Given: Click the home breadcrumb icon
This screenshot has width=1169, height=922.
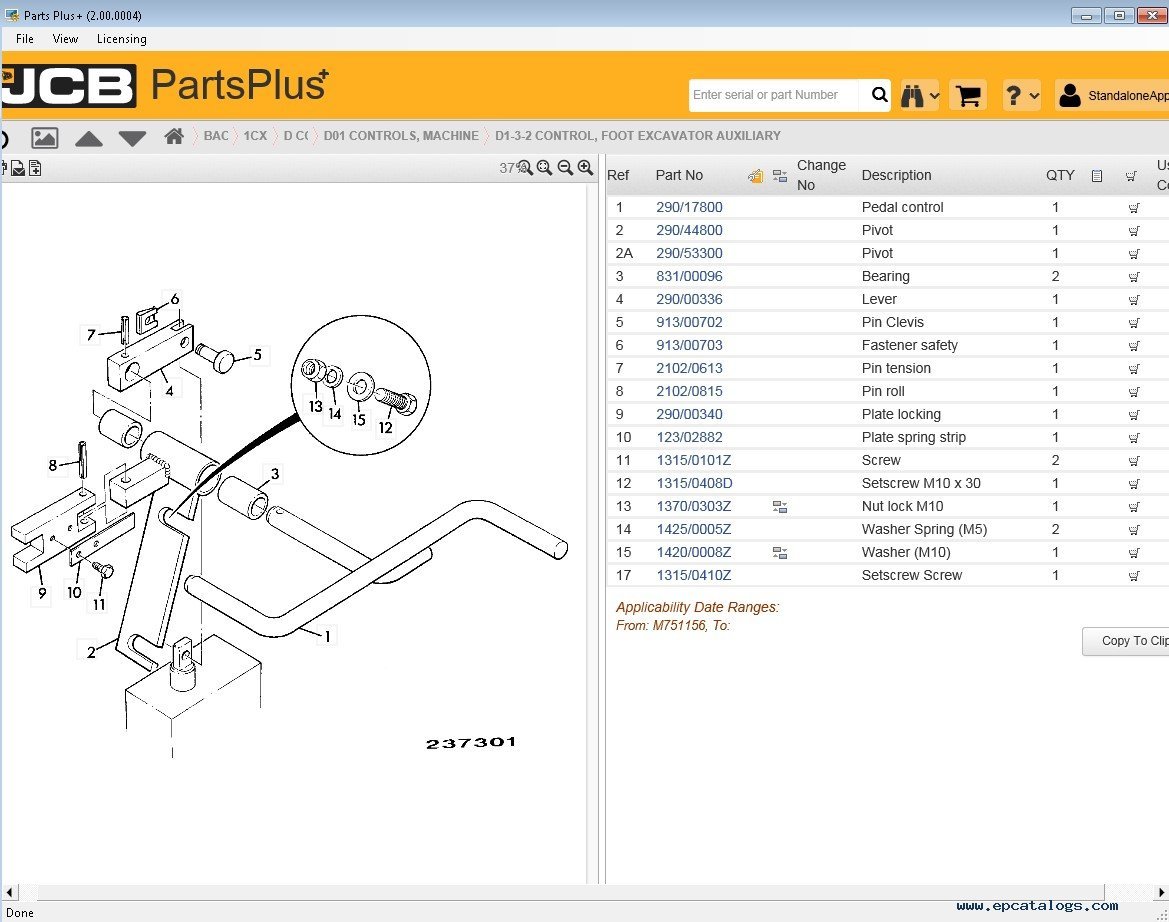Looking at the screenshot, I should [174, 136].
